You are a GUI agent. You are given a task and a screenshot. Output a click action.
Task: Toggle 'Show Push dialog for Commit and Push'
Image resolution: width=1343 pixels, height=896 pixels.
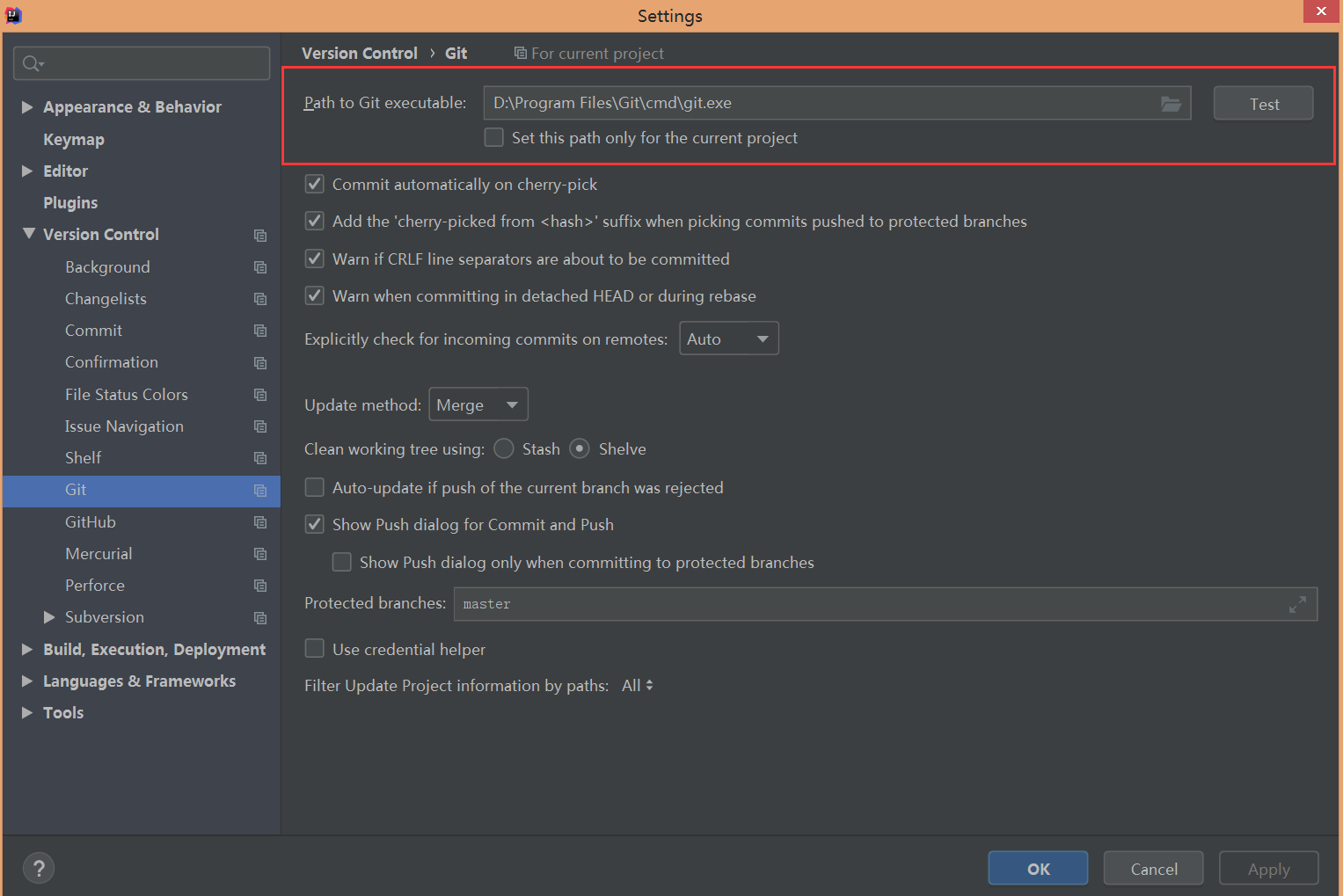pos(314,524)
